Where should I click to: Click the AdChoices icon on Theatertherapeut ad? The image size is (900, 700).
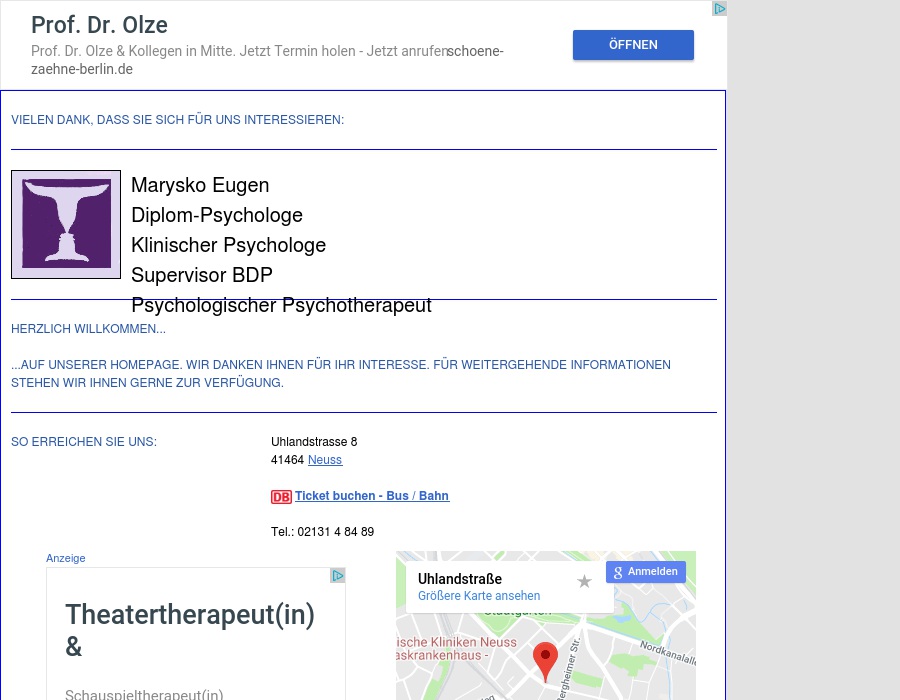pos(338,576)
